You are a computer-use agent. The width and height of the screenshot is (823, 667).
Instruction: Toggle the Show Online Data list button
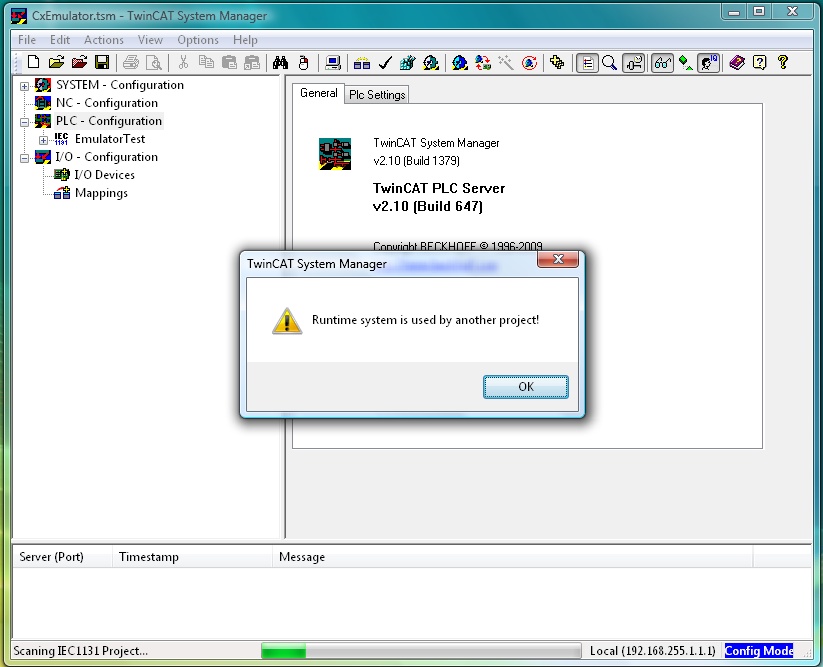tap(587, 63)
